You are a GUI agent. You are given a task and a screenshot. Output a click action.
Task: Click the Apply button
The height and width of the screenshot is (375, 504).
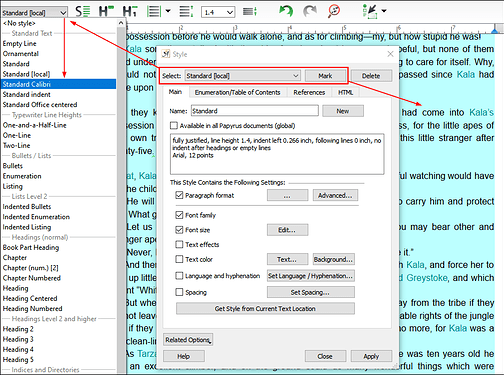[371, 356]
